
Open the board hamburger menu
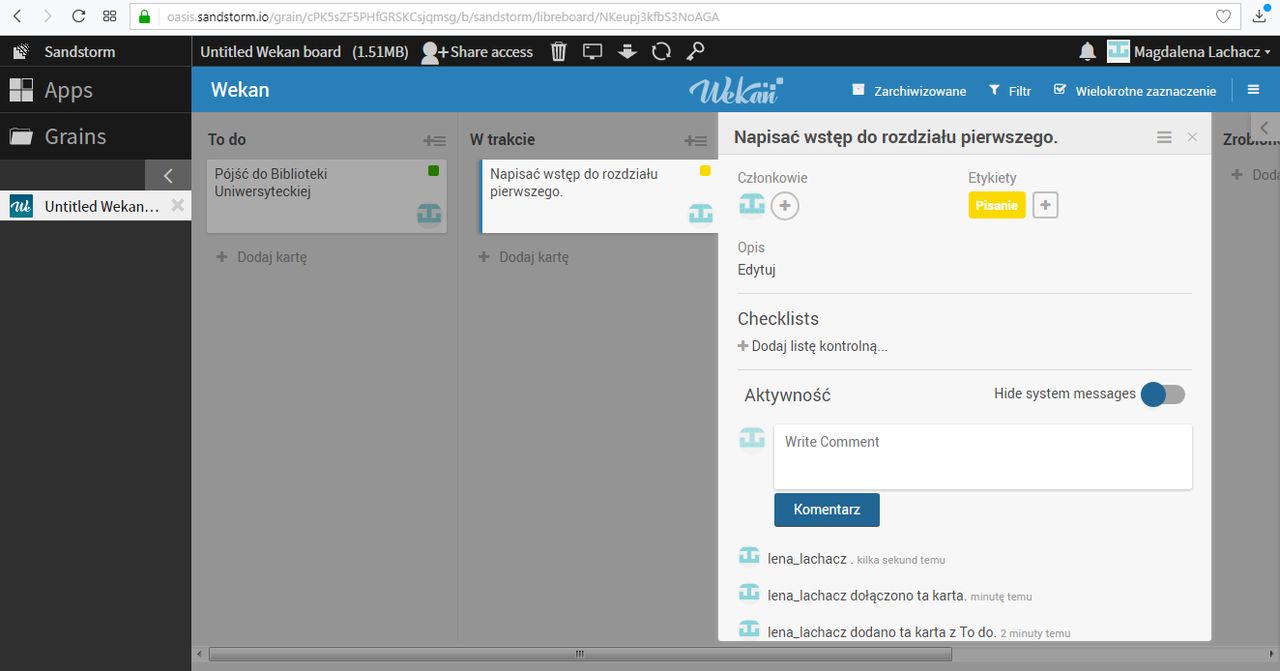[x=1254, y=89]
